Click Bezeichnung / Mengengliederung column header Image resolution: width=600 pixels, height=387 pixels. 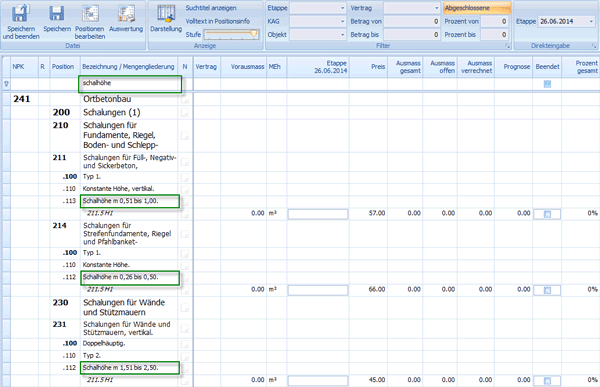tap(128, 67)
